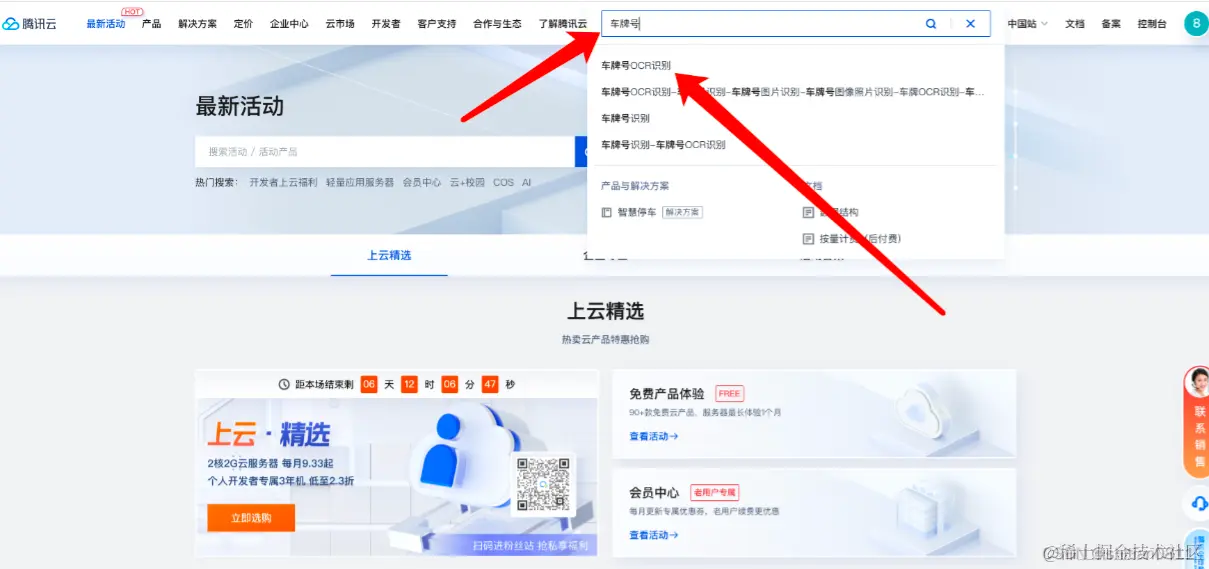
Task: Select the 车牌号识别 suggestion
Action: tap(625, 118)
